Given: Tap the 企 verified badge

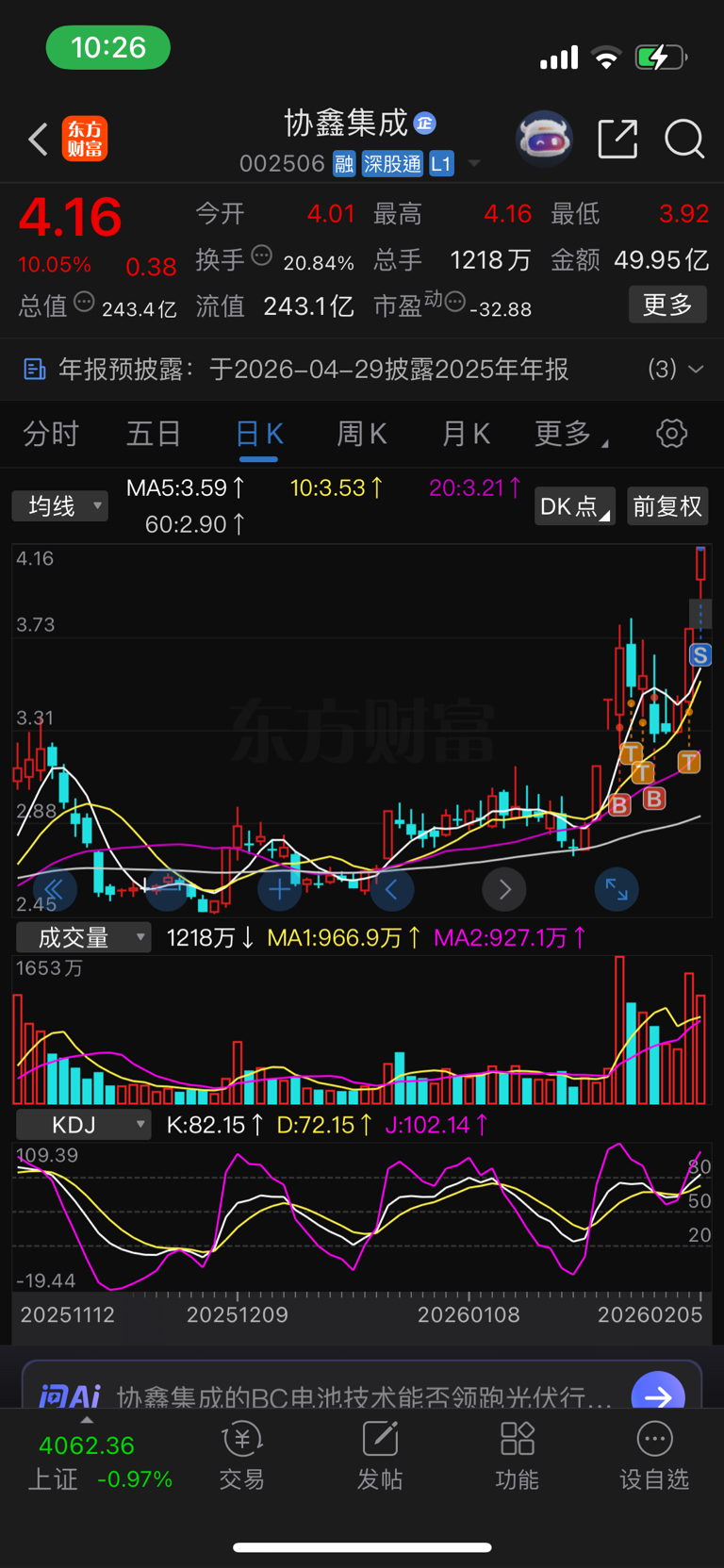Looking at the screenshot, I should [425, 123].
